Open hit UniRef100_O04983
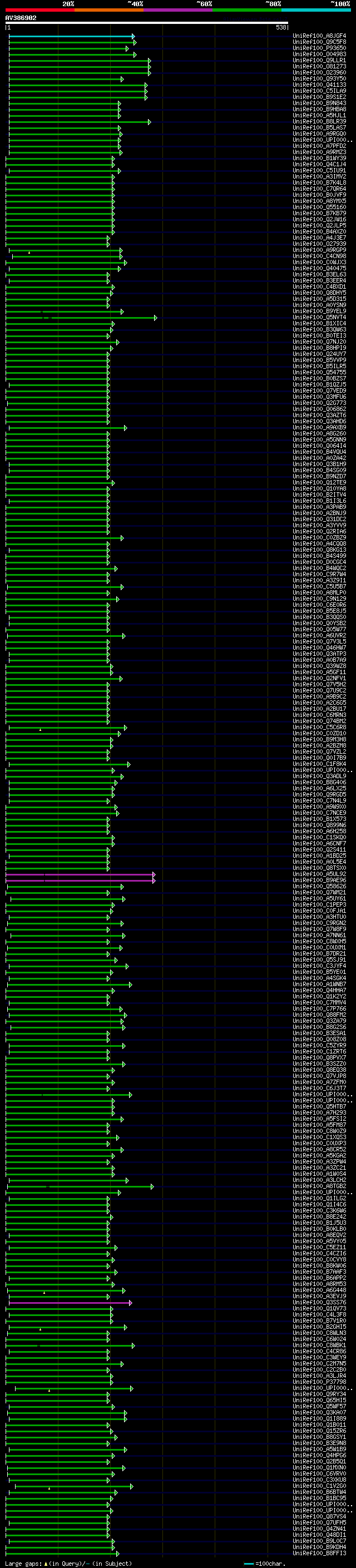Viewport: 356px width, 1568px height. click(x=319, y=55)
